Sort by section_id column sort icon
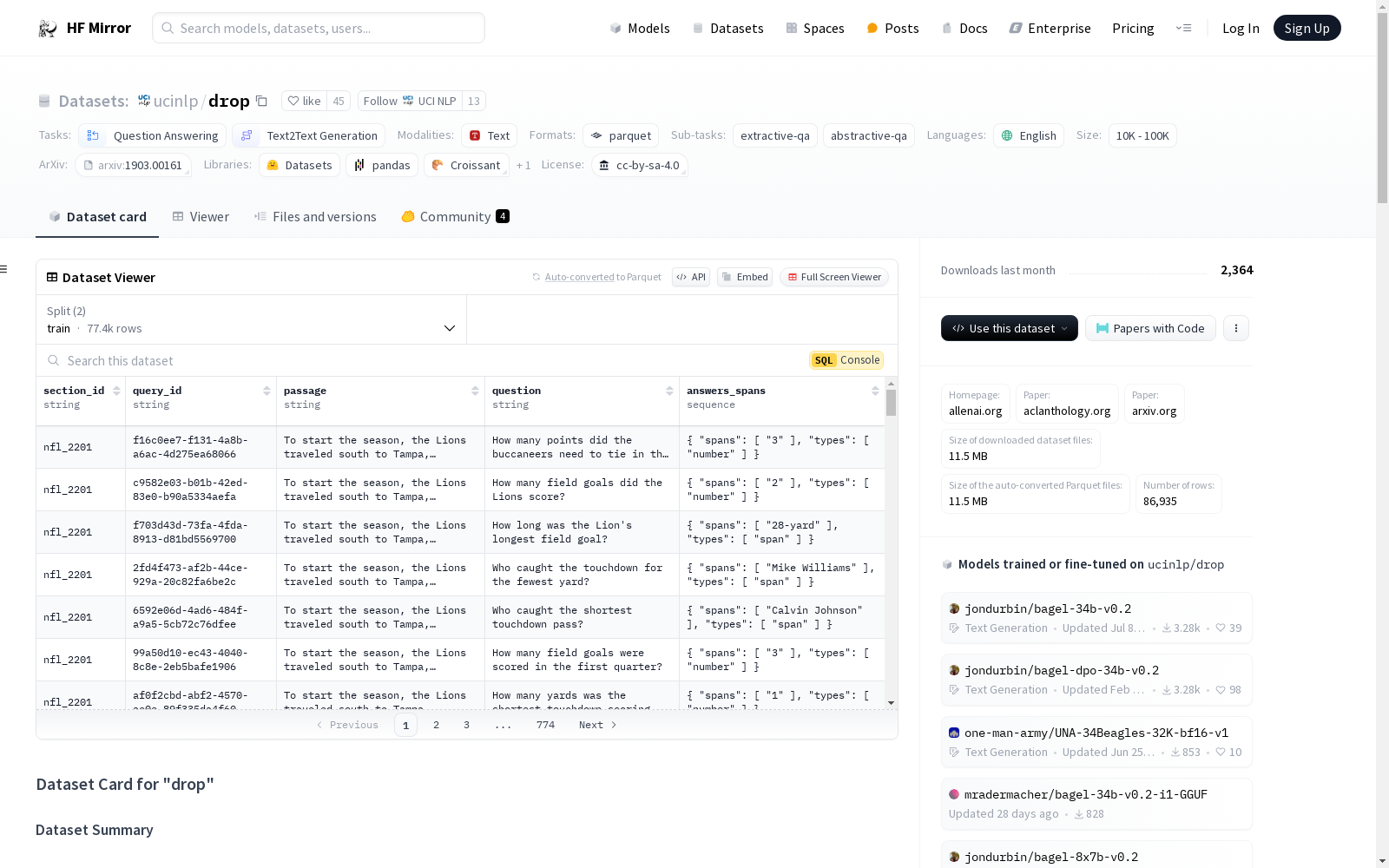 click(117, 391)
